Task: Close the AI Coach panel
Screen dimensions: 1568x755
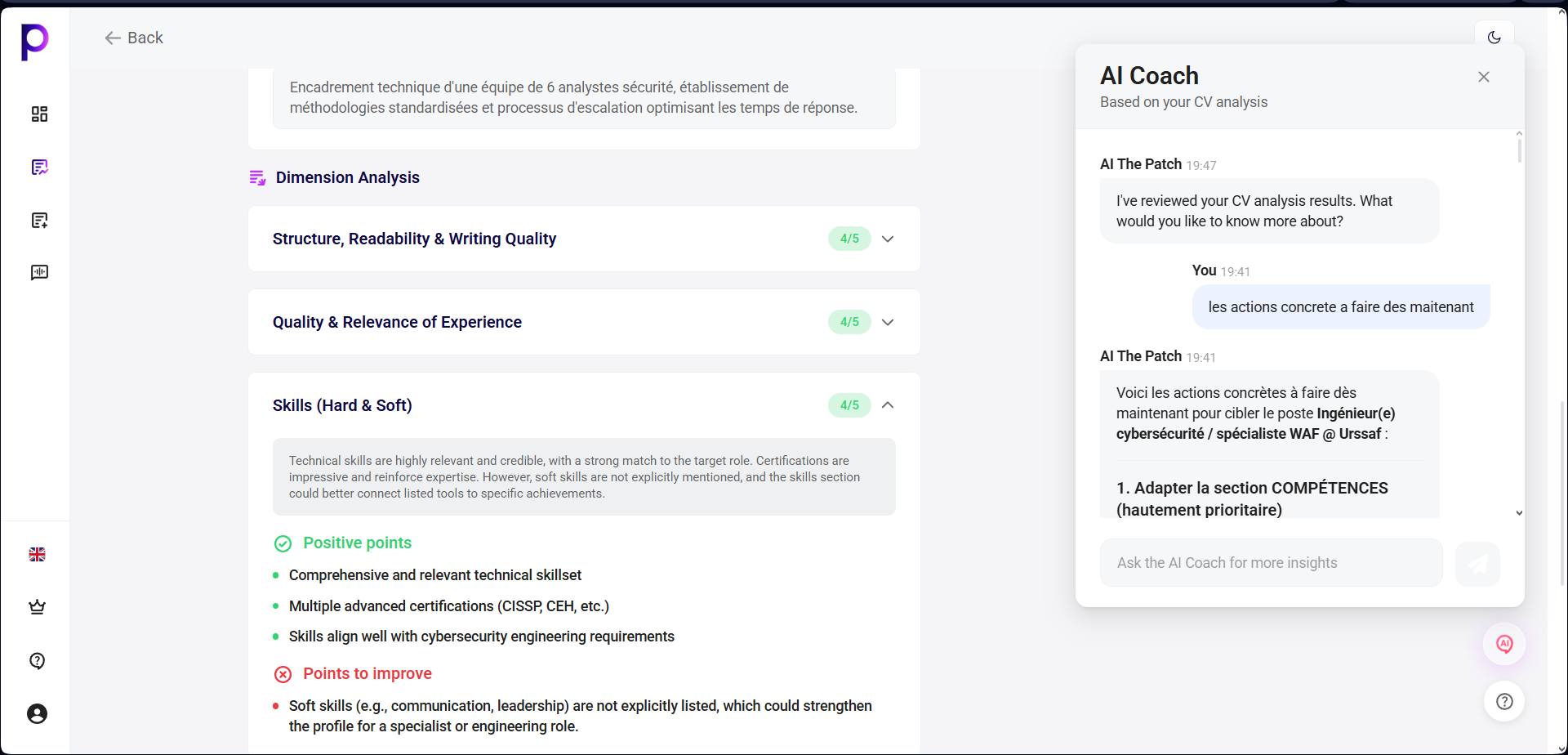Action: pyautogui.click(x=1483, y=77)
